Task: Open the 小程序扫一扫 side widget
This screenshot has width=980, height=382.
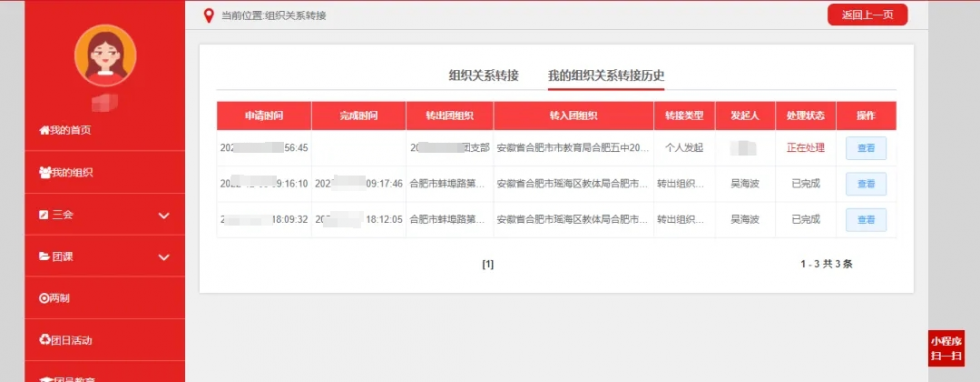Action: [946, 348]
